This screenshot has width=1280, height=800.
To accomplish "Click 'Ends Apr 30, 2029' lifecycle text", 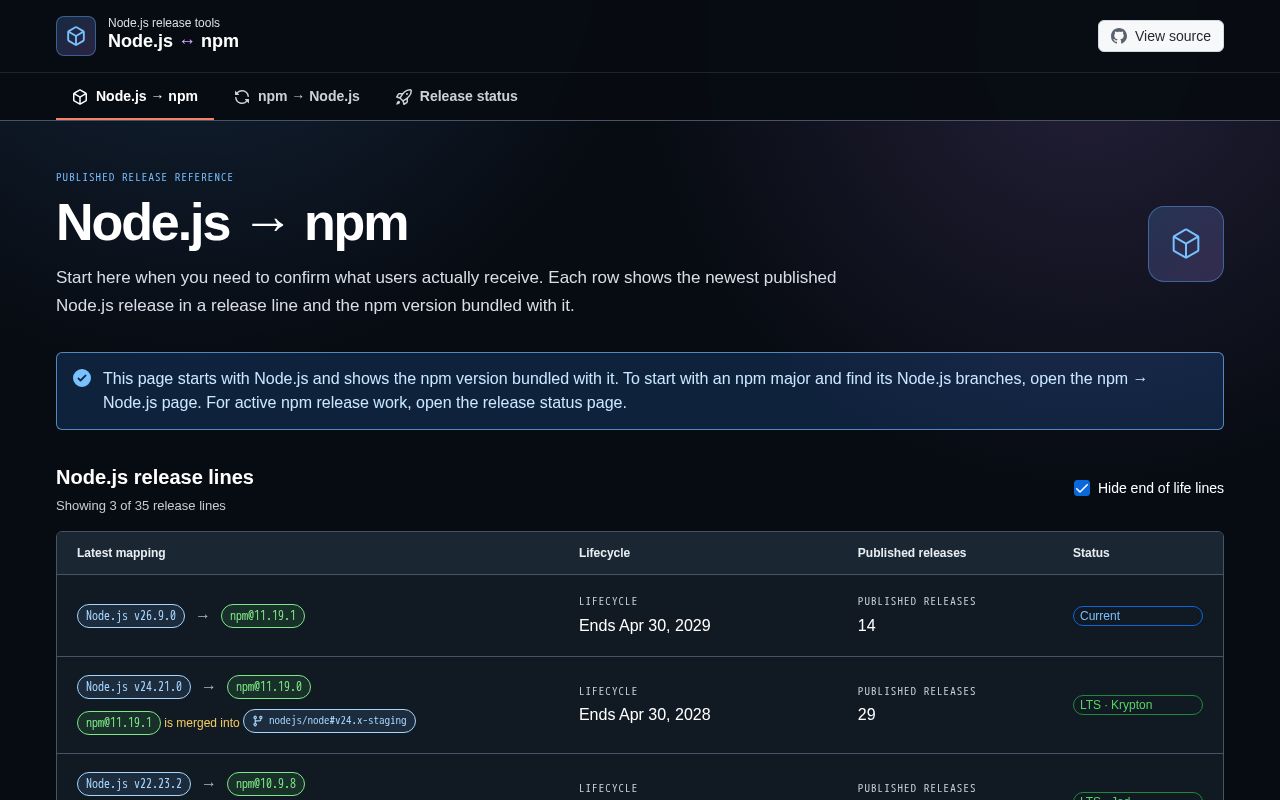I will 645,626.
